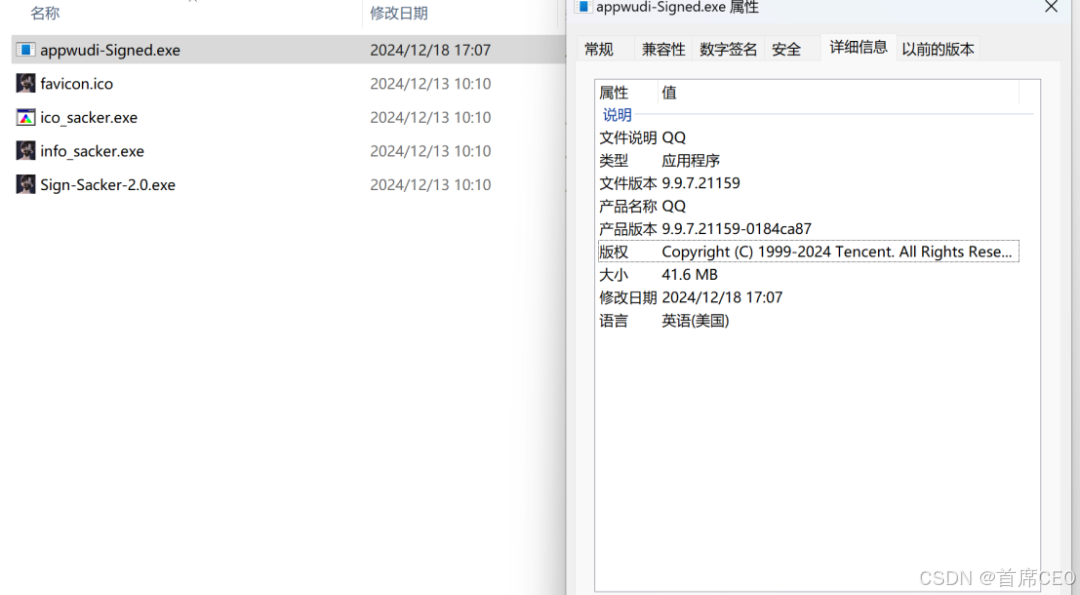Image resolution: width=1080 pixels, height=595 pixels.
Task: Click the Sign-Sacker-2.0.exe file icon
Action: coord(25,185)
